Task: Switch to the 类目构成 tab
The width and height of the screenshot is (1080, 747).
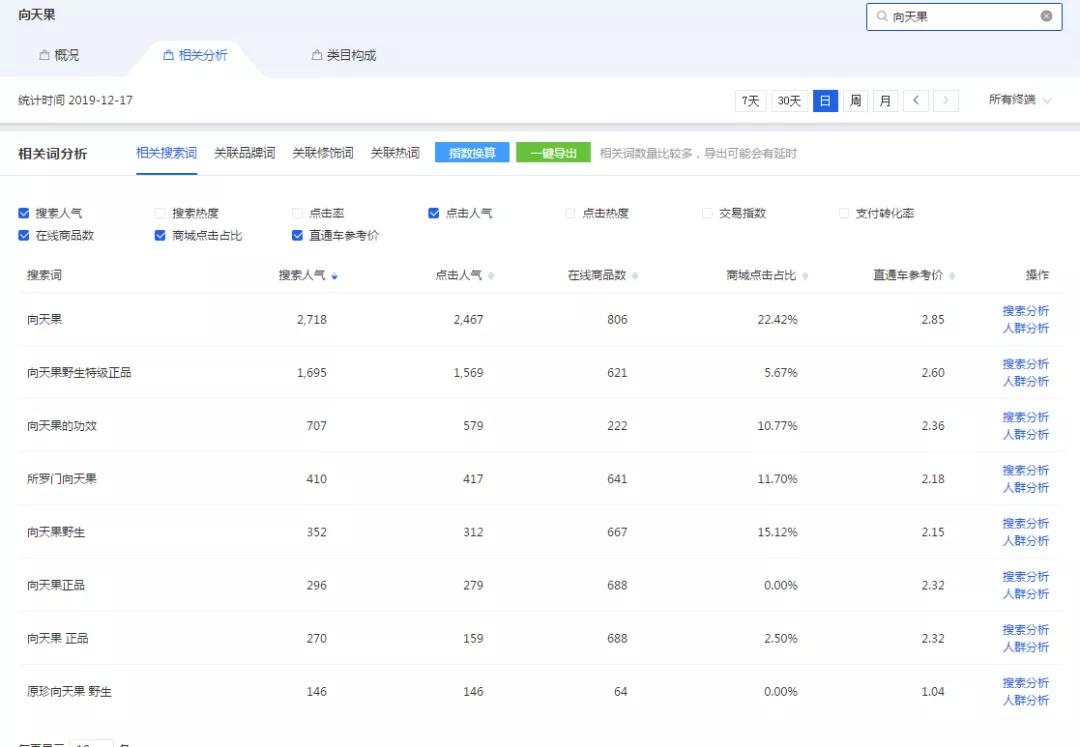Action: coord(340,55)
